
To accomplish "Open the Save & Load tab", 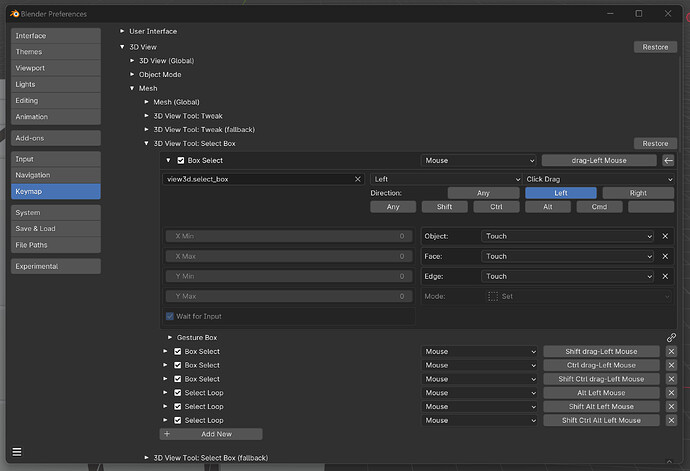I will [56, 229].
